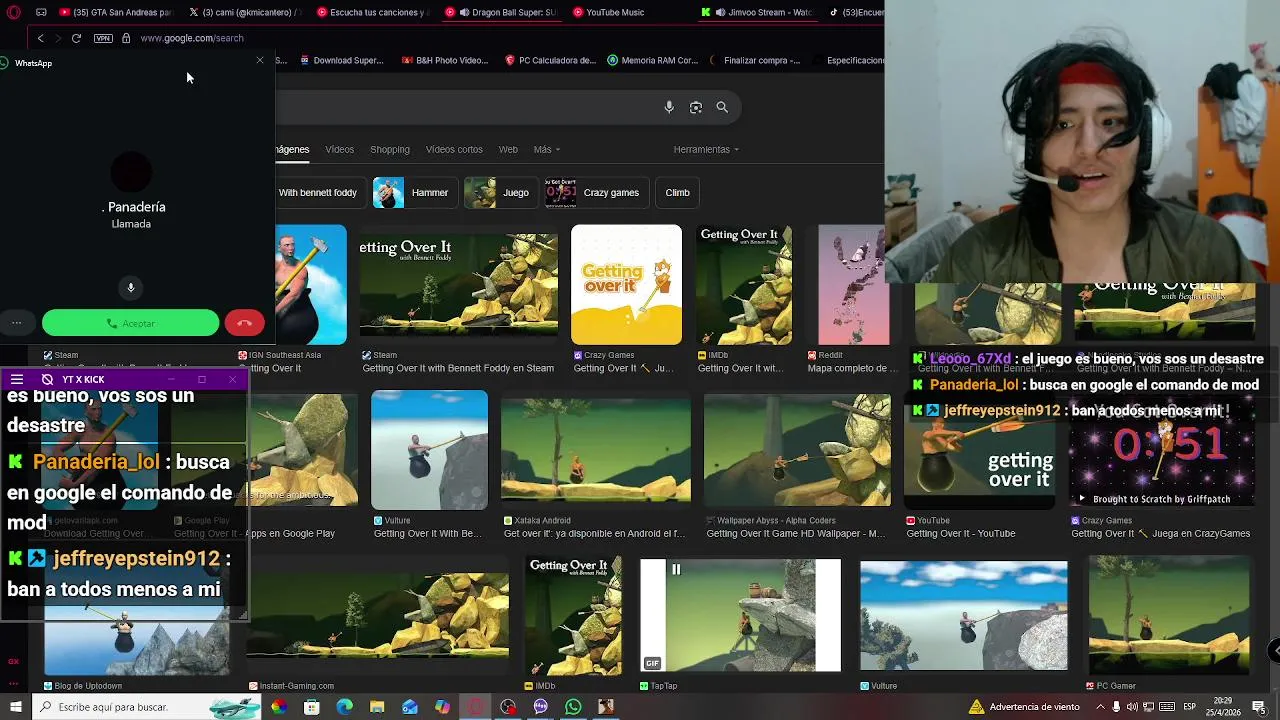The height and width of the screenshot is (720, 1280).
Task: Click the crossed-circle icon in YT X KICK title
Action: [47, 380]
